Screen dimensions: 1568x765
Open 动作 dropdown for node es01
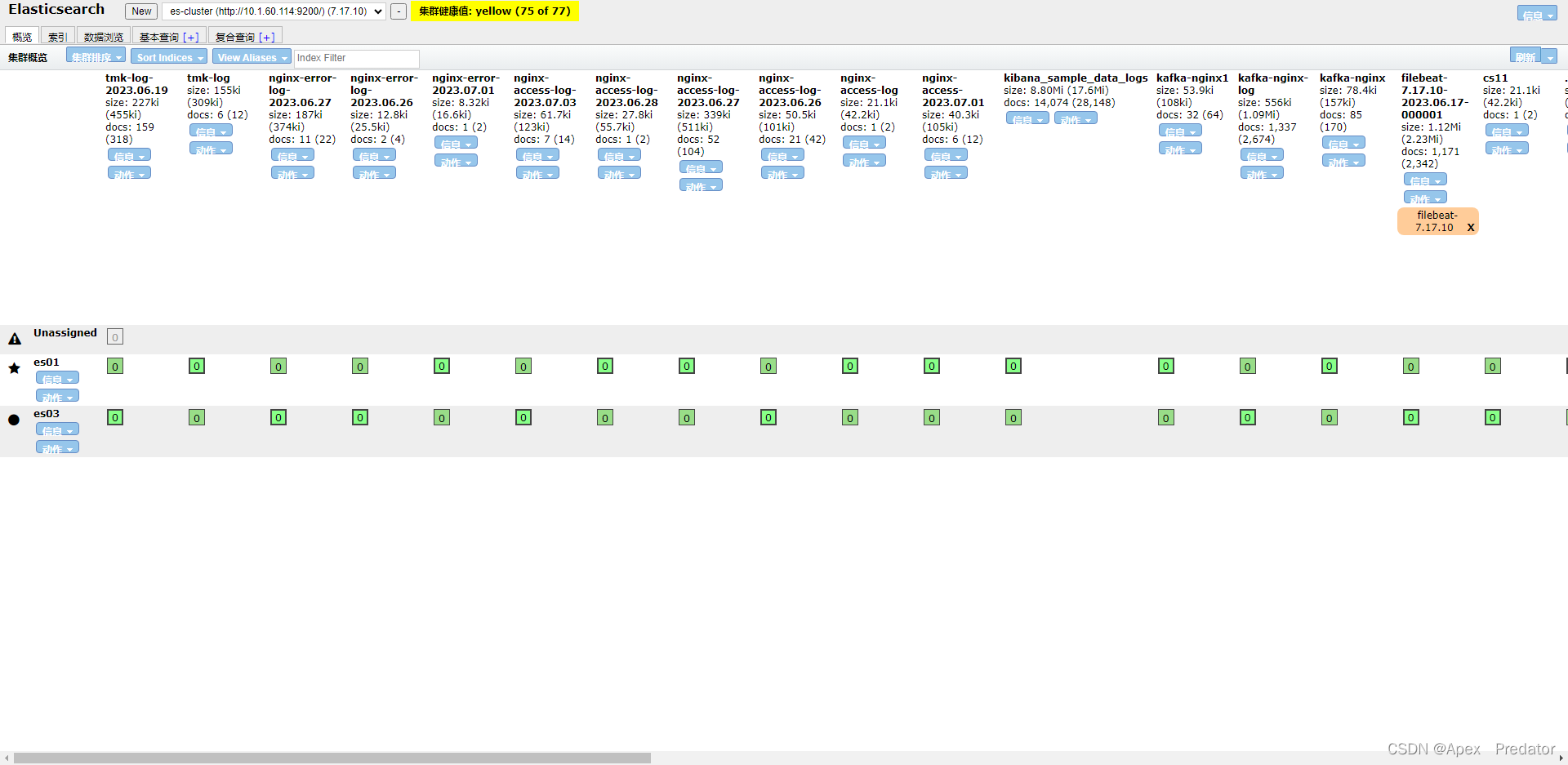point(57,396)
